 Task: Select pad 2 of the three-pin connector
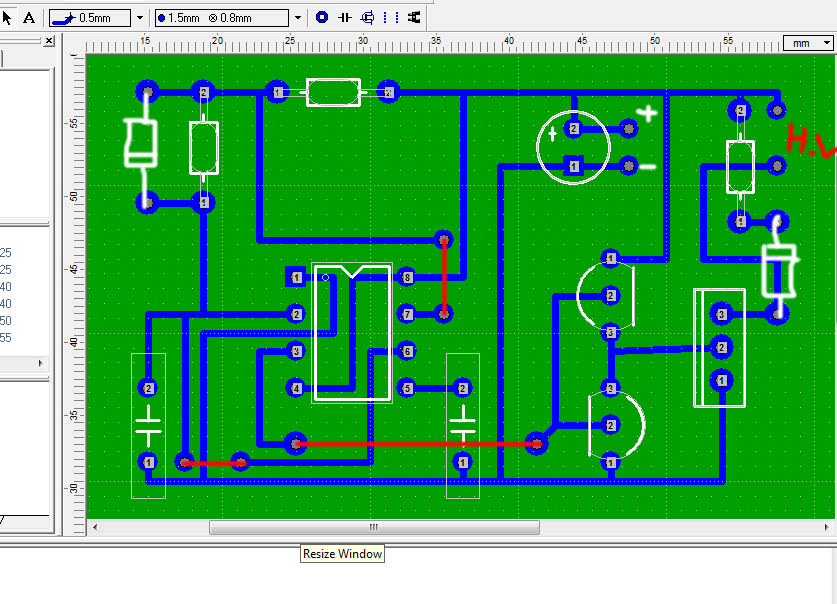click(721, 348)
